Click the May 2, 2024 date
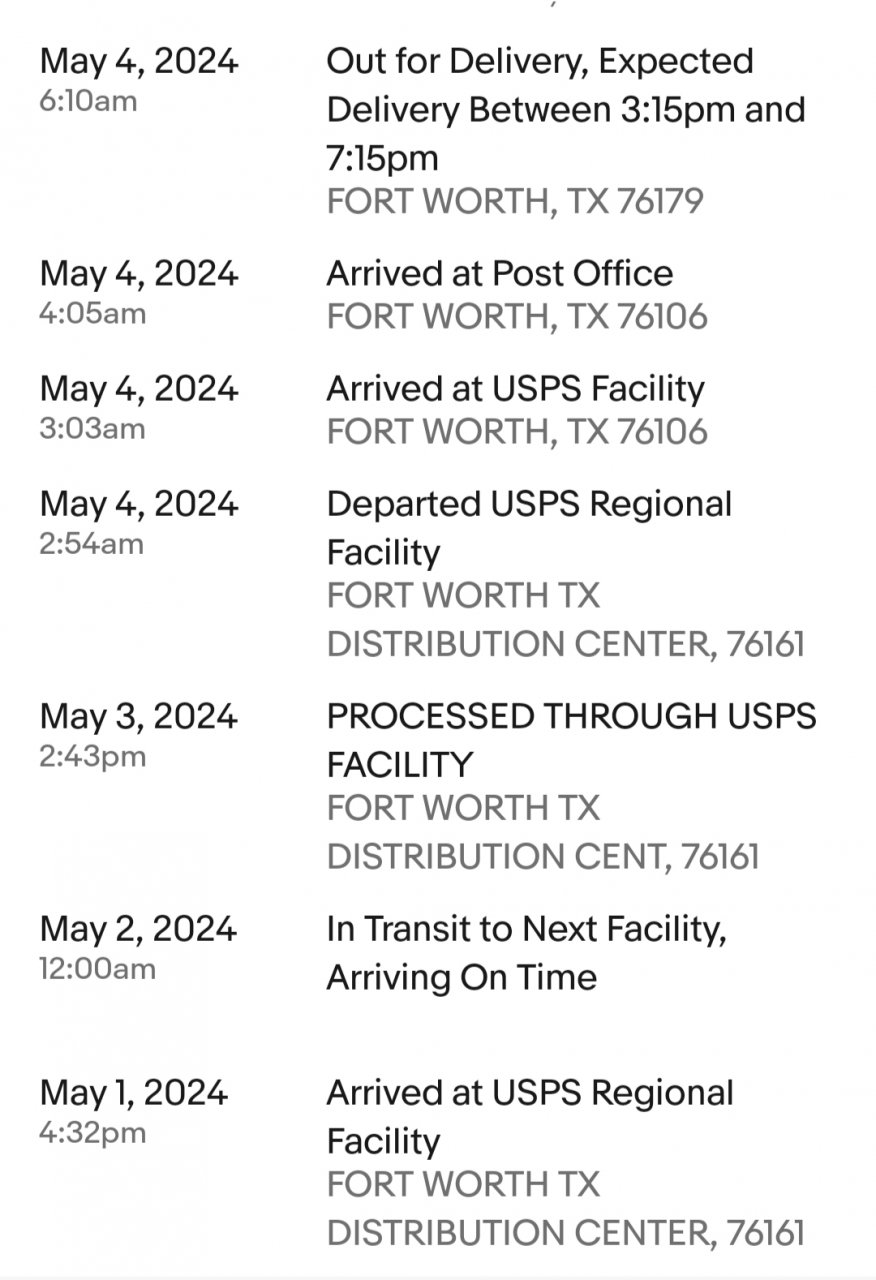Image resolution: width=876 pixels, height=1280 pixels. coord(138,929)
